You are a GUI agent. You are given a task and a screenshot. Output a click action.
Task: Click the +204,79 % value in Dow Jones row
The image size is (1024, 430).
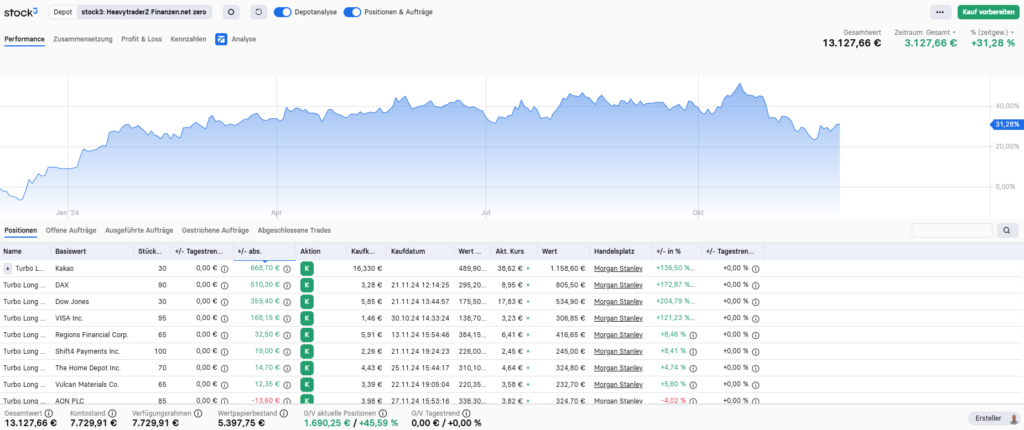tap(677, 302)
